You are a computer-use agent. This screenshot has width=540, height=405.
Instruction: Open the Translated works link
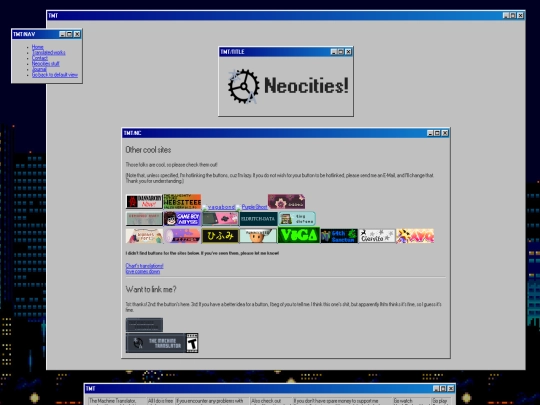point(49,53)
